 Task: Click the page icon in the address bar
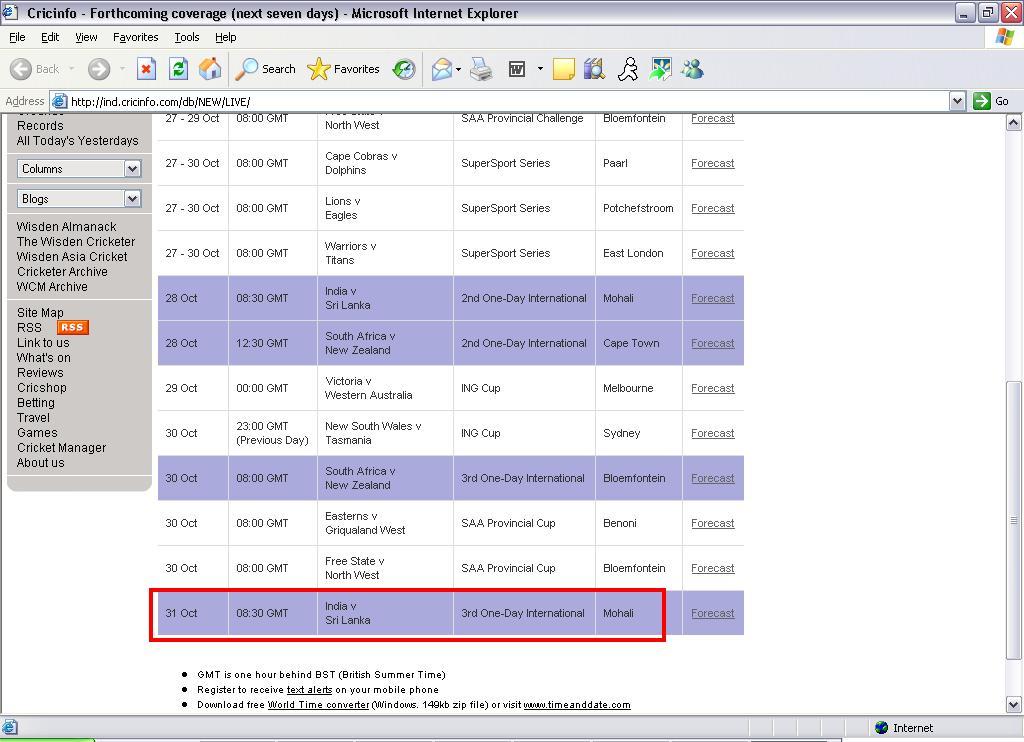59,101
